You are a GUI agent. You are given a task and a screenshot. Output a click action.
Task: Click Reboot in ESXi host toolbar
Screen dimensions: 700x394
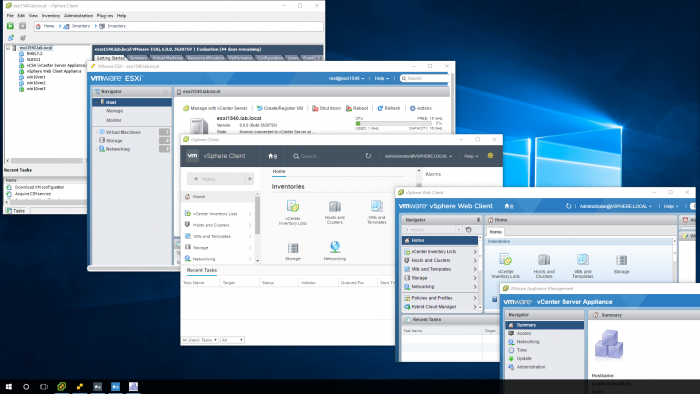[x=357, y=108]
